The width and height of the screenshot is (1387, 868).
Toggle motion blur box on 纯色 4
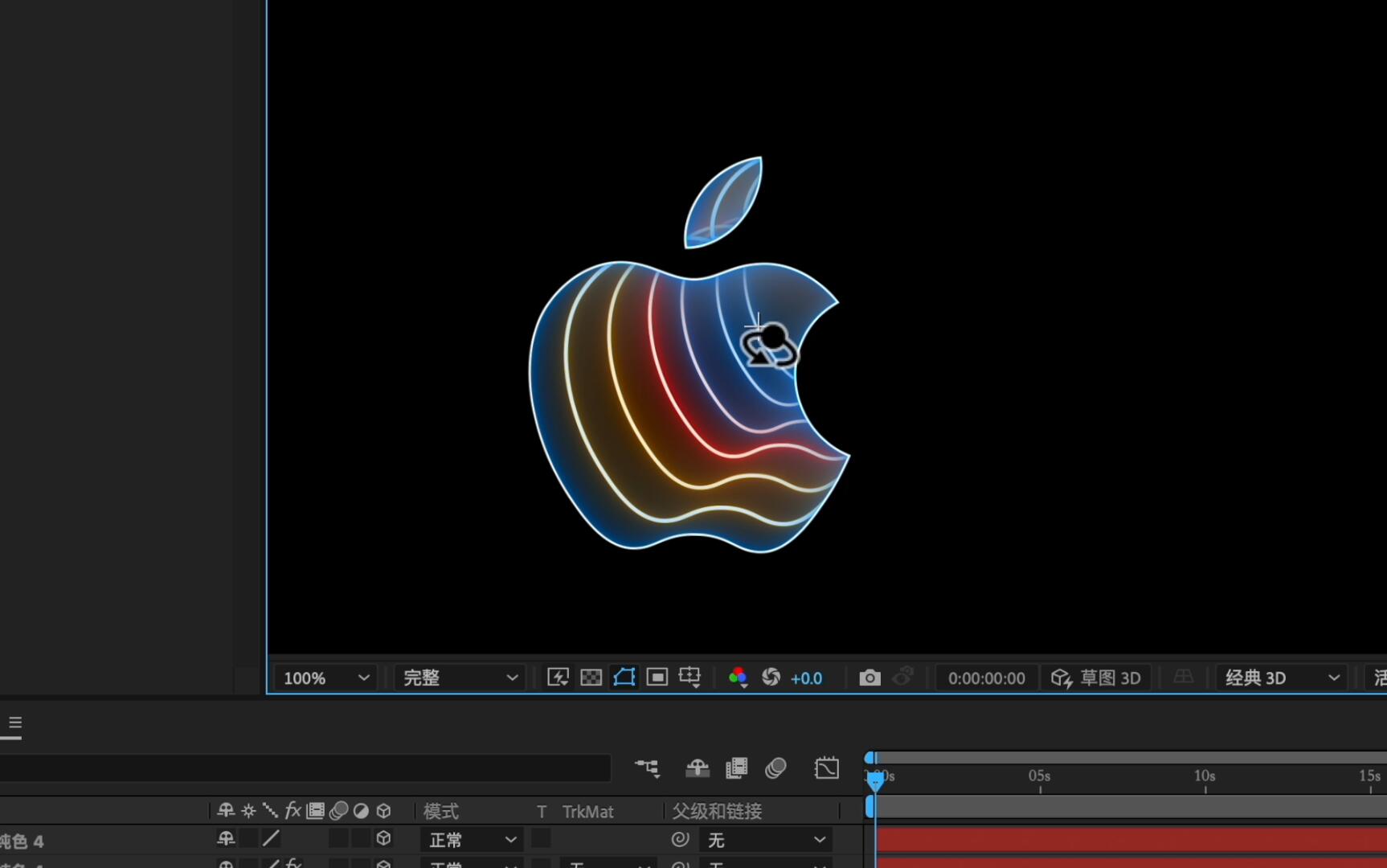click(338, 838)
